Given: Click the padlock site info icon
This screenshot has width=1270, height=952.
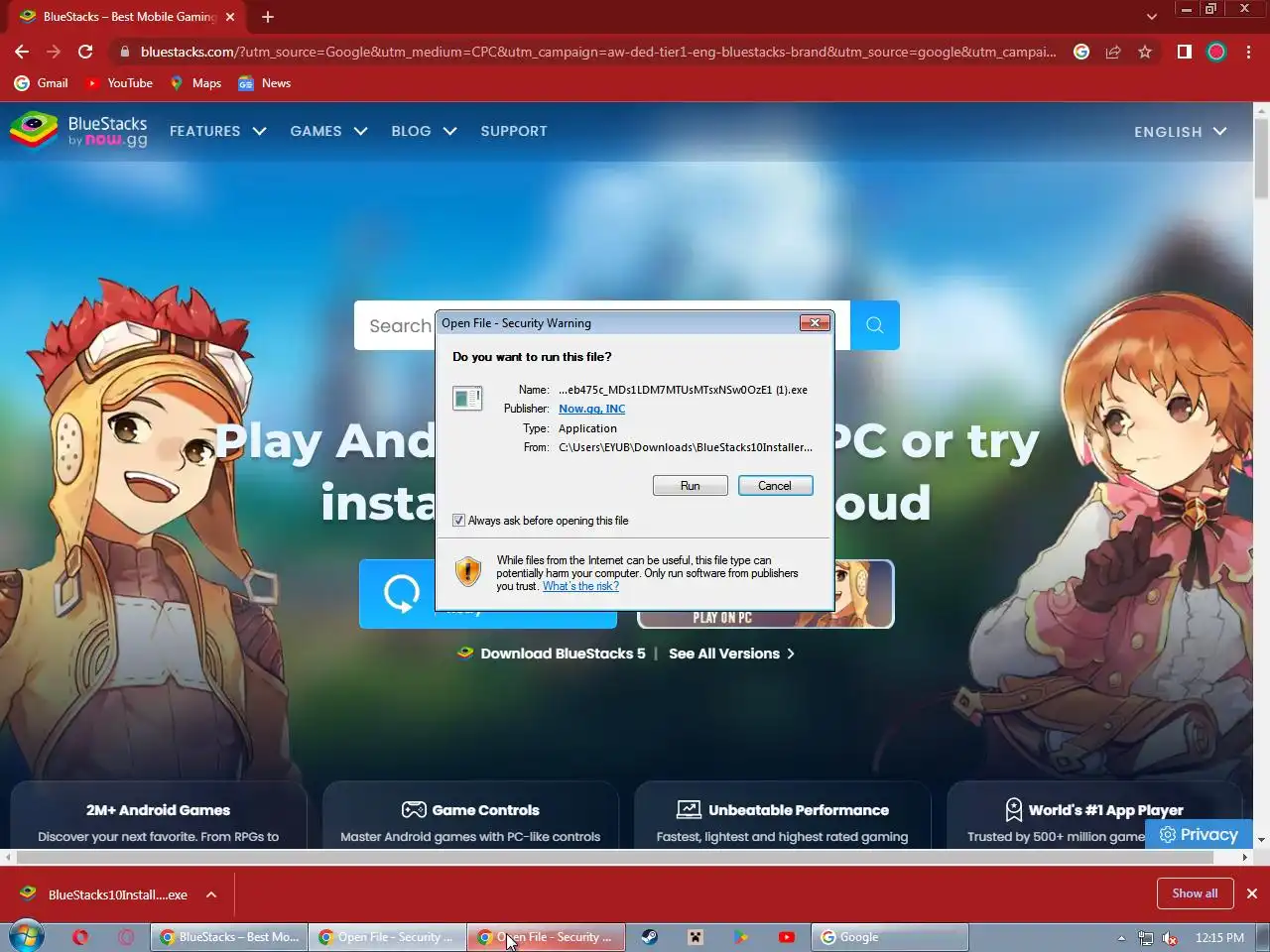Looking at the screenshot, I should [x=124, y=52].
